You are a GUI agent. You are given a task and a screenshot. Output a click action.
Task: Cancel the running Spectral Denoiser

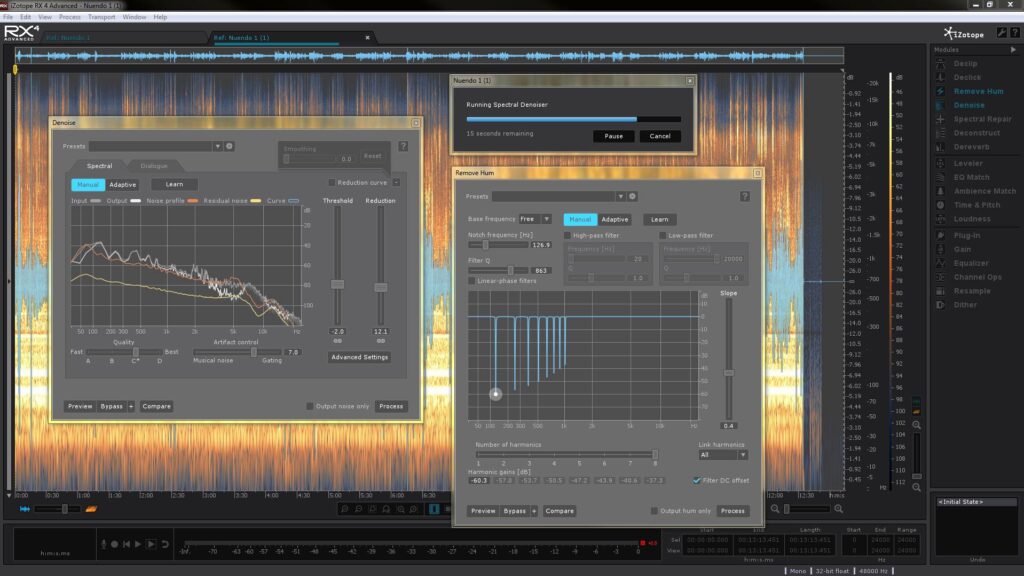[x=660, y=136]
